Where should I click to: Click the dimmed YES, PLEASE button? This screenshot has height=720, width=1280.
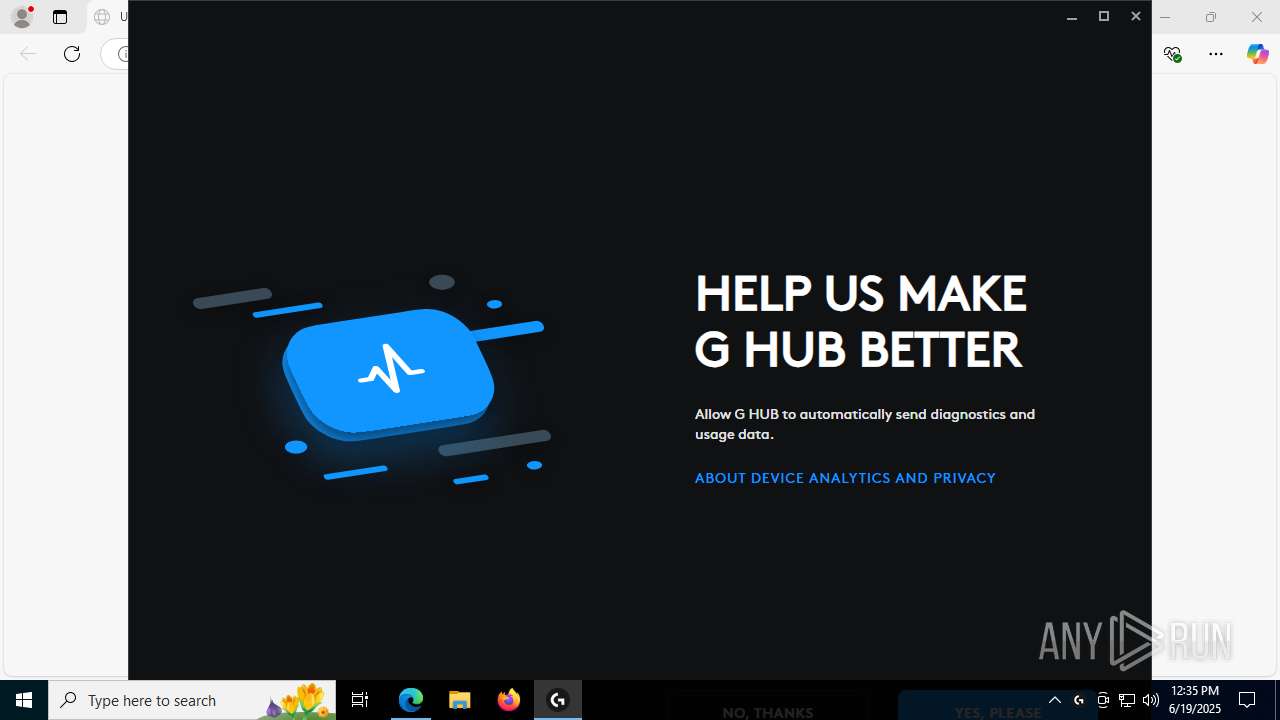998,705
